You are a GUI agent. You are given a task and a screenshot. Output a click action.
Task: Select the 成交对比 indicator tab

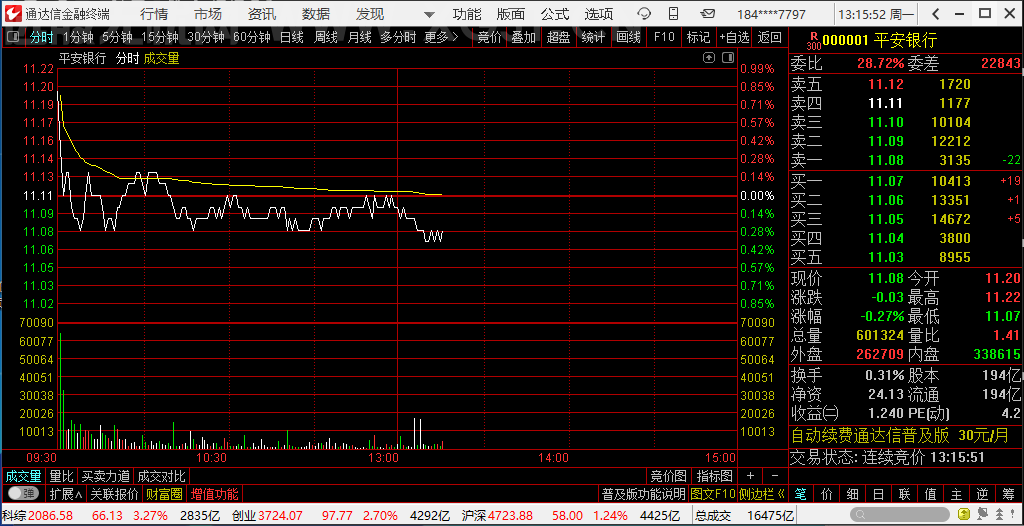click(x=161, y=476)
